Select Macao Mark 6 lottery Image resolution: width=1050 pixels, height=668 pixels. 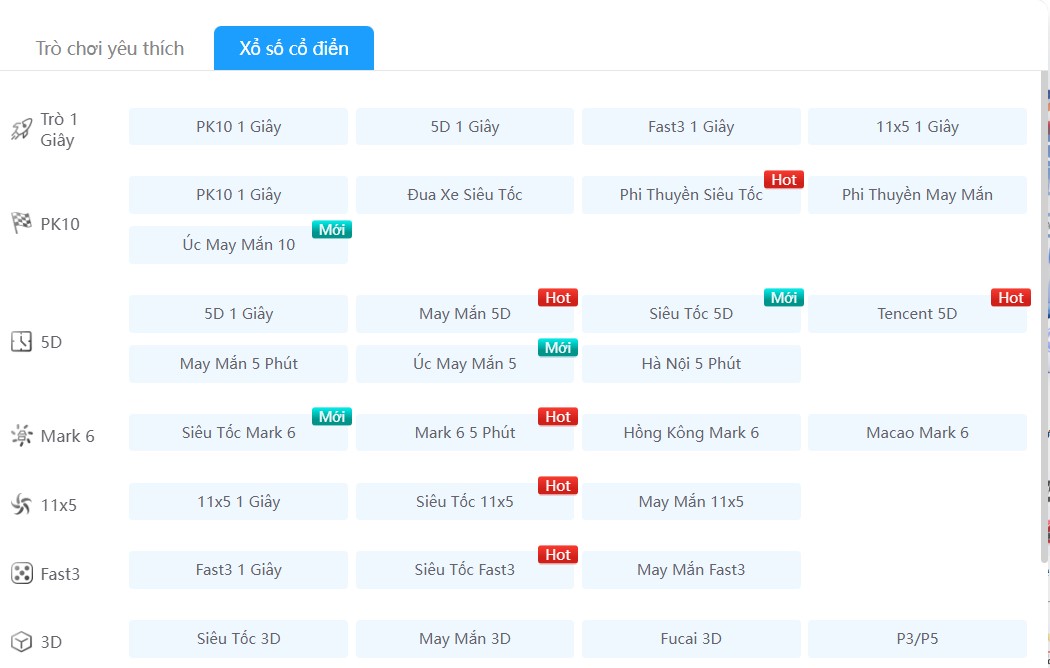coord(917,432)
